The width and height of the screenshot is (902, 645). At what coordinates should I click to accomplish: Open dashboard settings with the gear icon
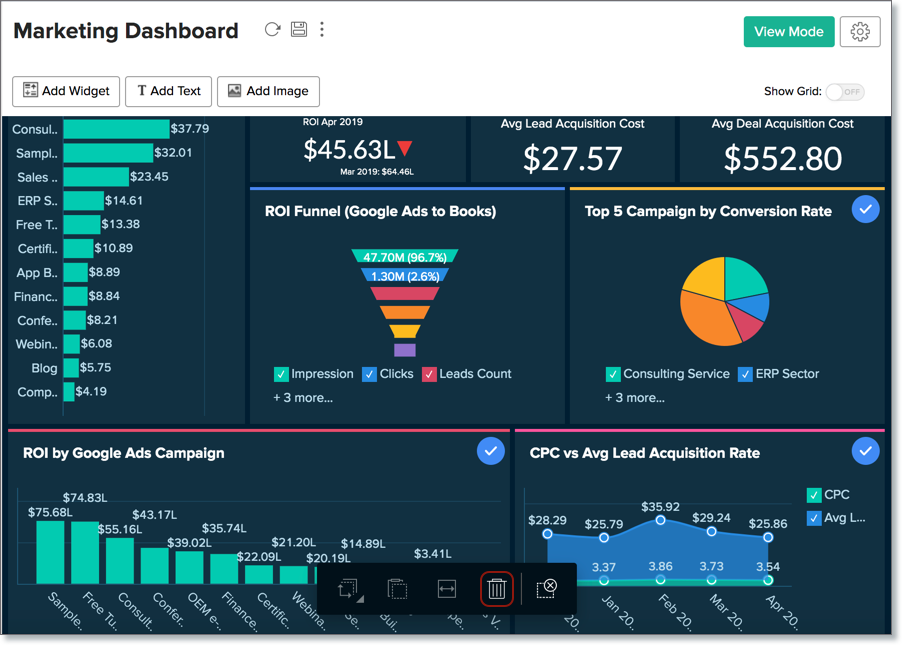pyautogui.click(x=860, y=31)
